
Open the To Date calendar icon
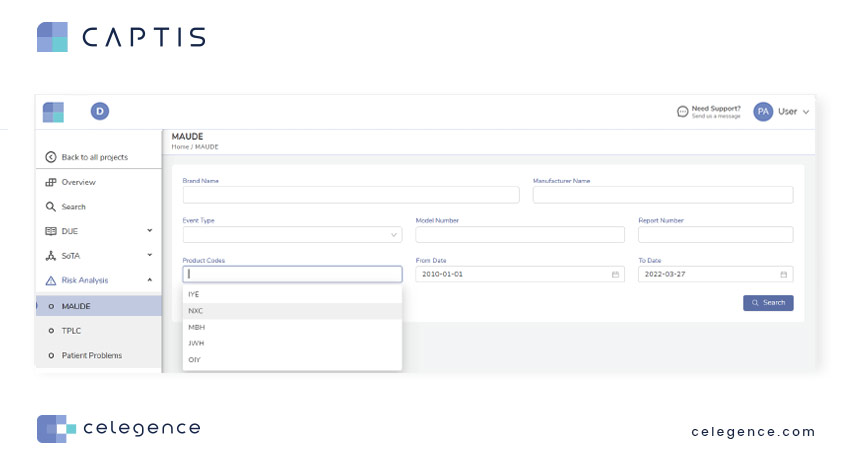[784, 274]
